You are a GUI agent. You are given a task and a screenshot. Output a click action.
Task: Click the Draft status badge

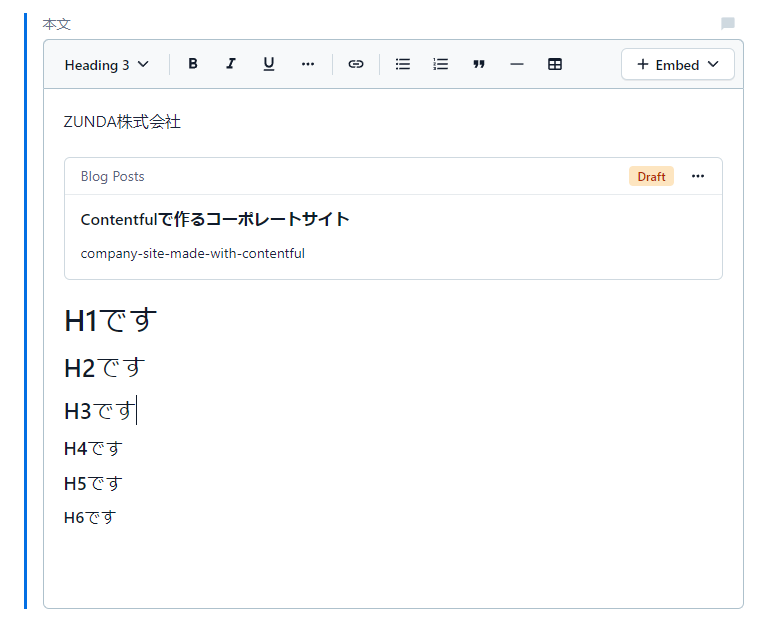pyautogui.click(x=651, y=176)
